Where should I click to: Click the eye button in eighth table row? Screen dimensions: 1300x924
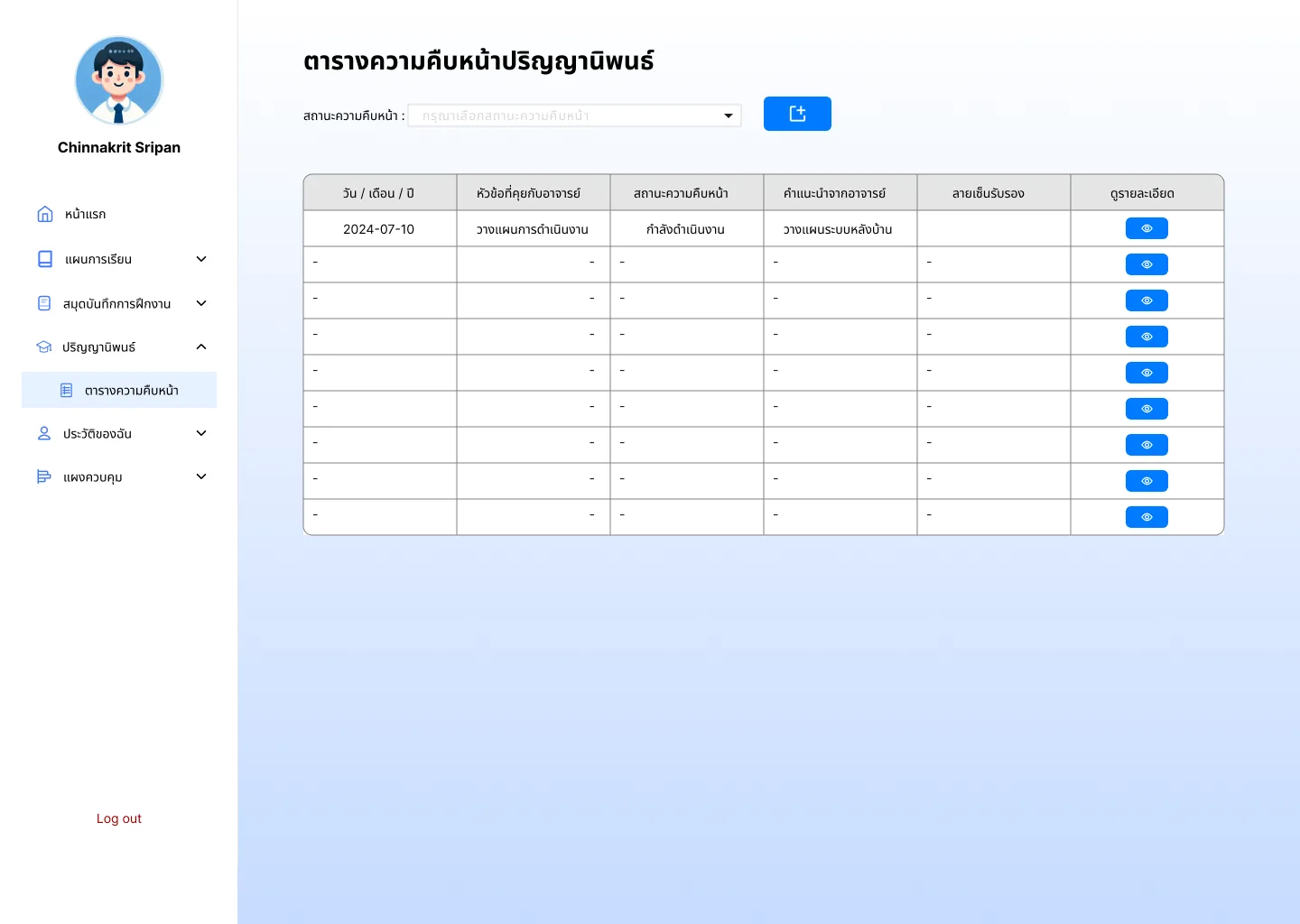point(1147,481)
